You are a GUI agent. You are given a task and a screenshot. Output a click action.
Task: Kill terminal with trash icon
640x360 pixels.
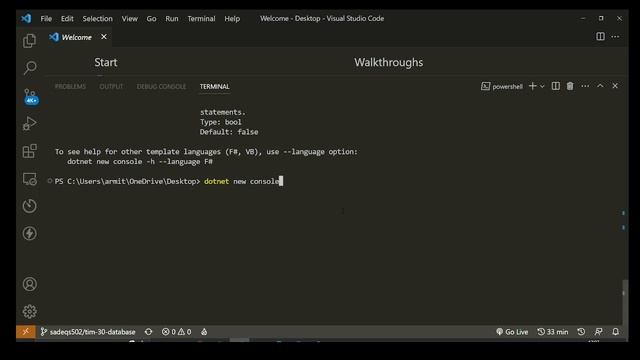tap(570, 86)
